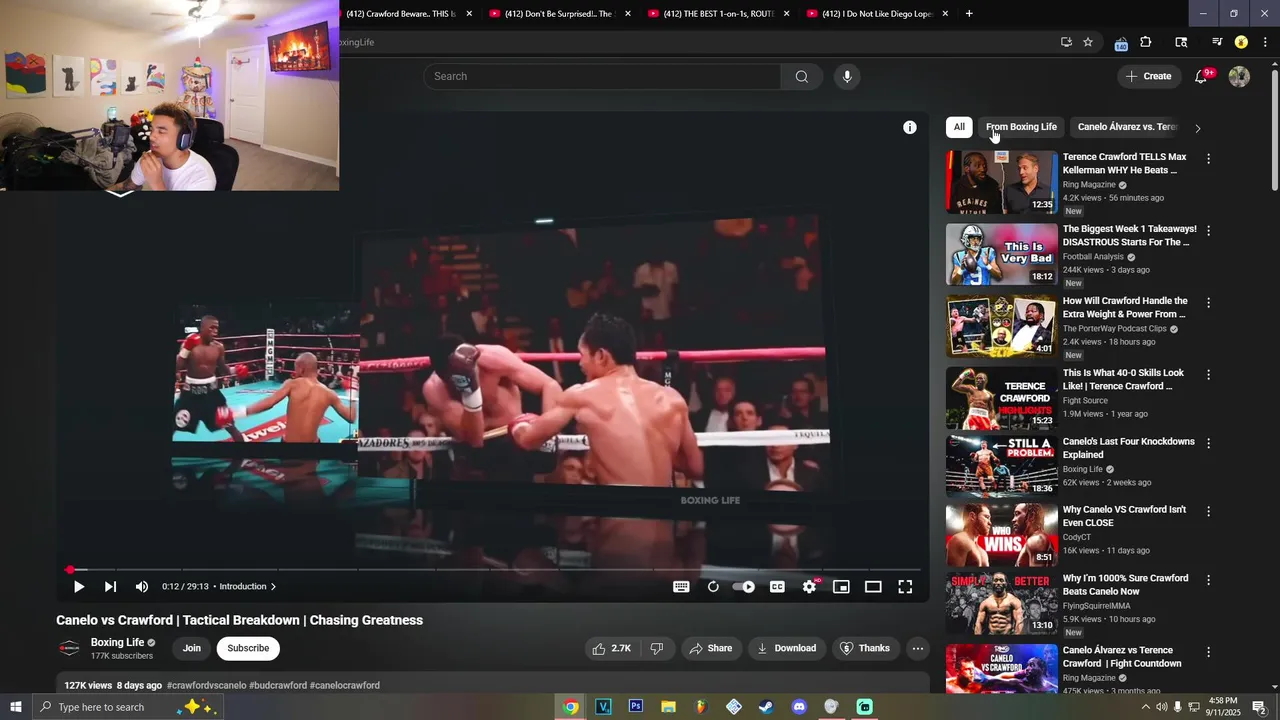This screenshot has height=720, width=1280.
Task: Open The Biggest Week 1 Takeaways thumbnail
Action: (1001, 254)
